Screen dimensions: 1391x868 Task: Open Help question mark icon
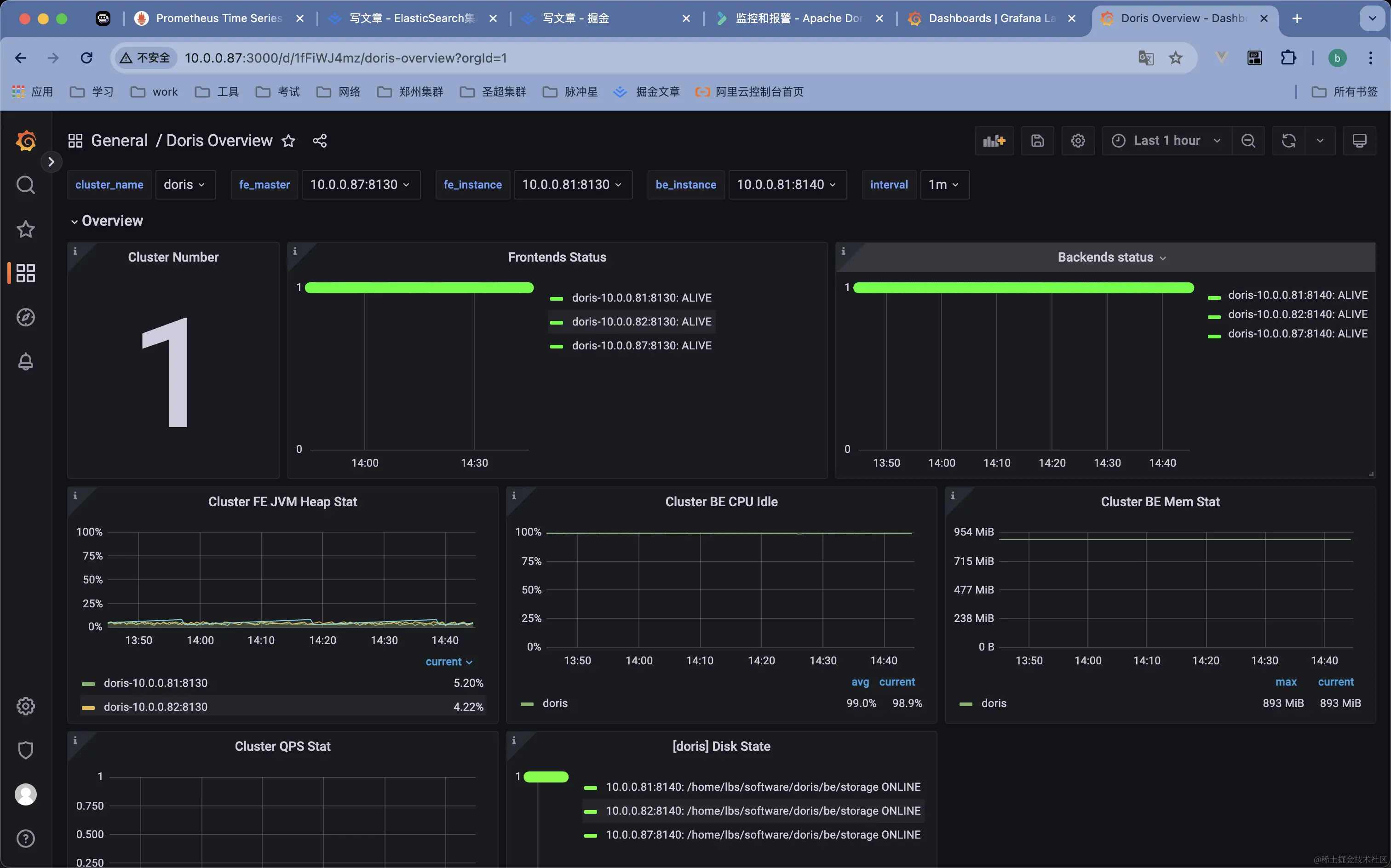(x=25, y=839)
